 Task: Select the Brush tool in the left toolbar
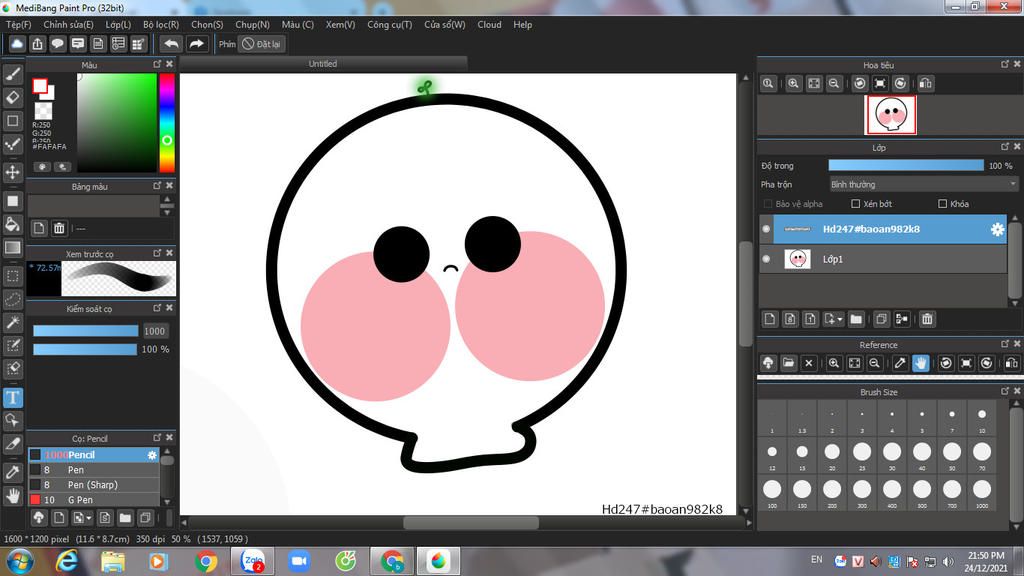click(x=12, y=74)
